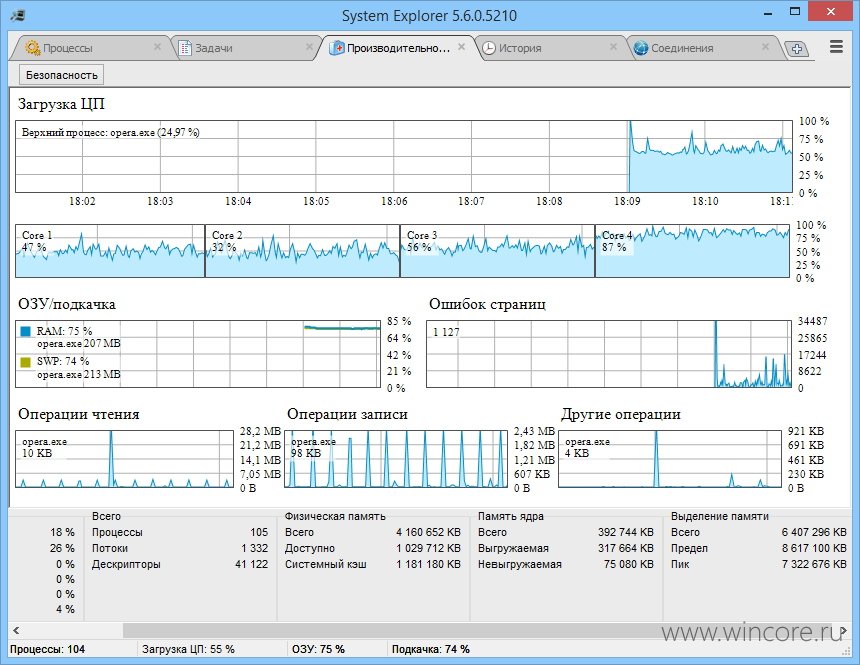The image size is (860, 665).
Task: Open the История tab
Action: 550,48
